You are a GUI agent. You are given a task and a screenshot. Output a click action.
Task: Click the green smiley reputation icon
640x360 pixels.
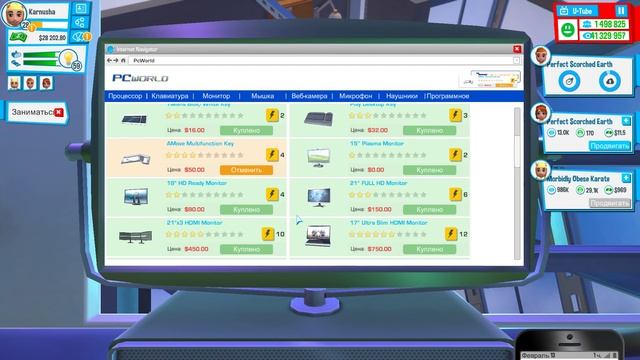pos(568,30)
